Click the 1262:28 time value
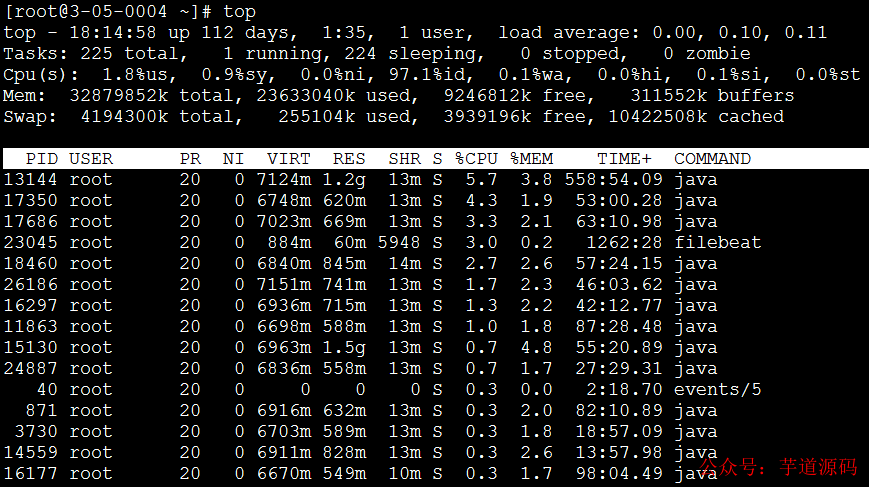Viewport: 869px width, 487px height. pyautogui.click(x=624, y=243)
